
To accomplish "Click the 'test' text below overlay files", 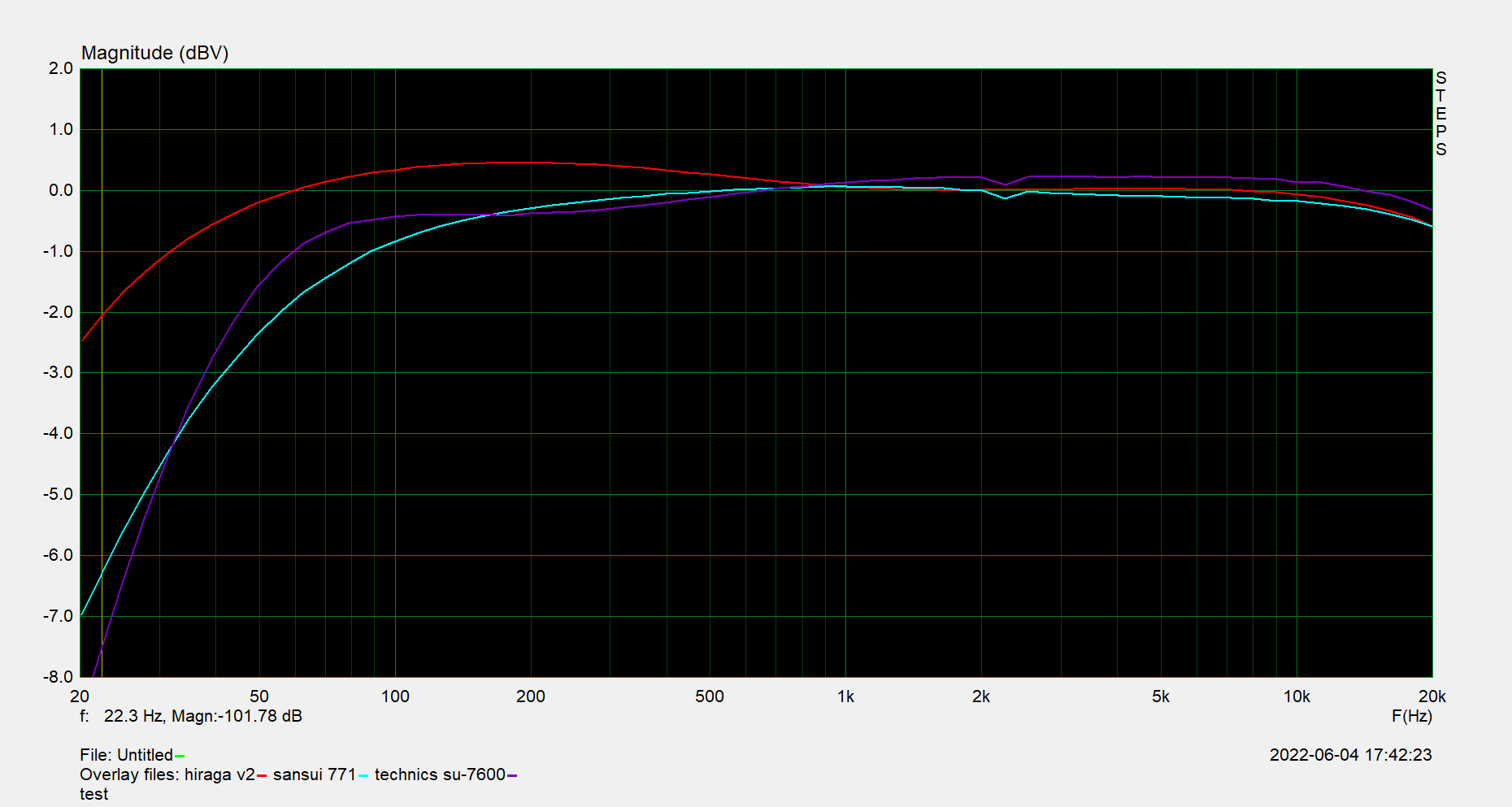I will (93, 794).
